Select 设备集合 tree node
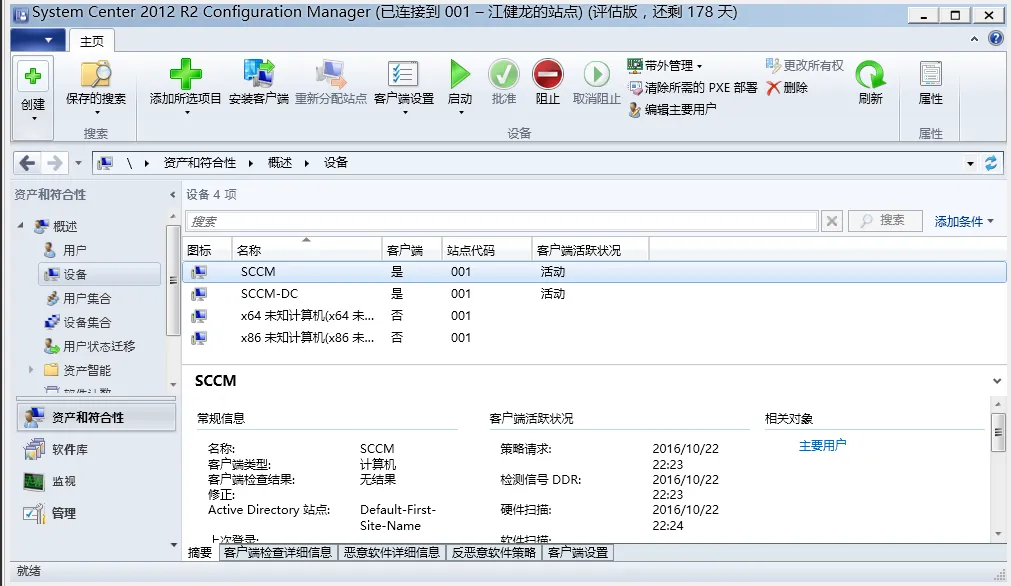The width and height of the screenshot is (1011, 586). (77, 322)
